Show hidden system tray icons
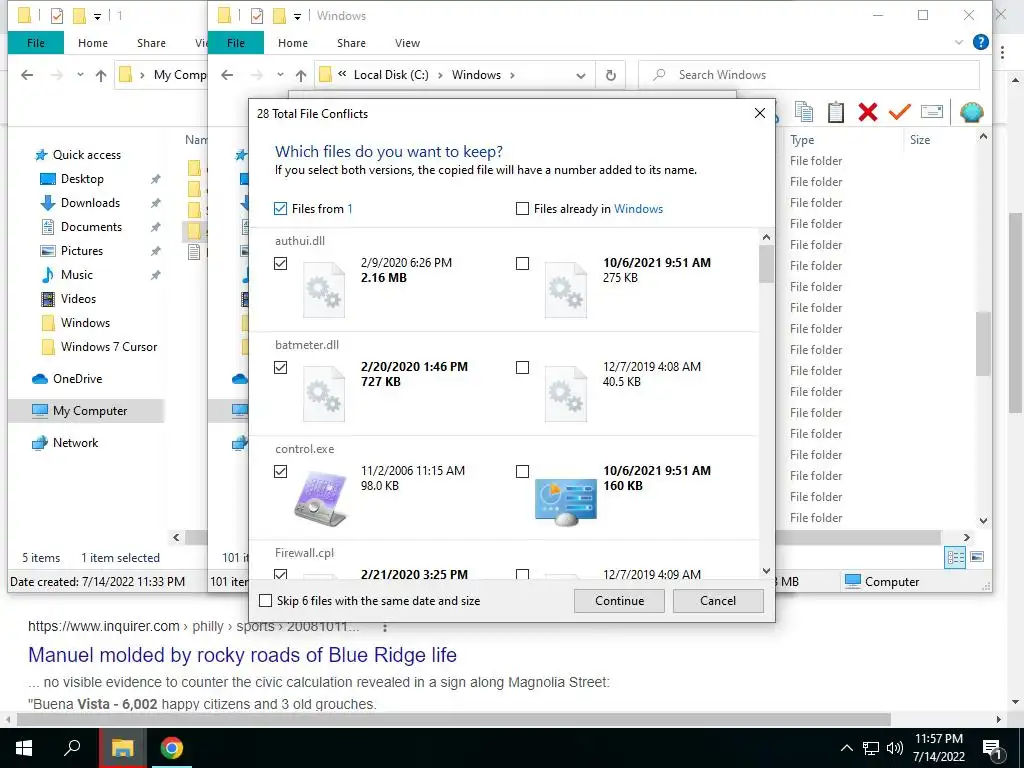 point(846,748)
